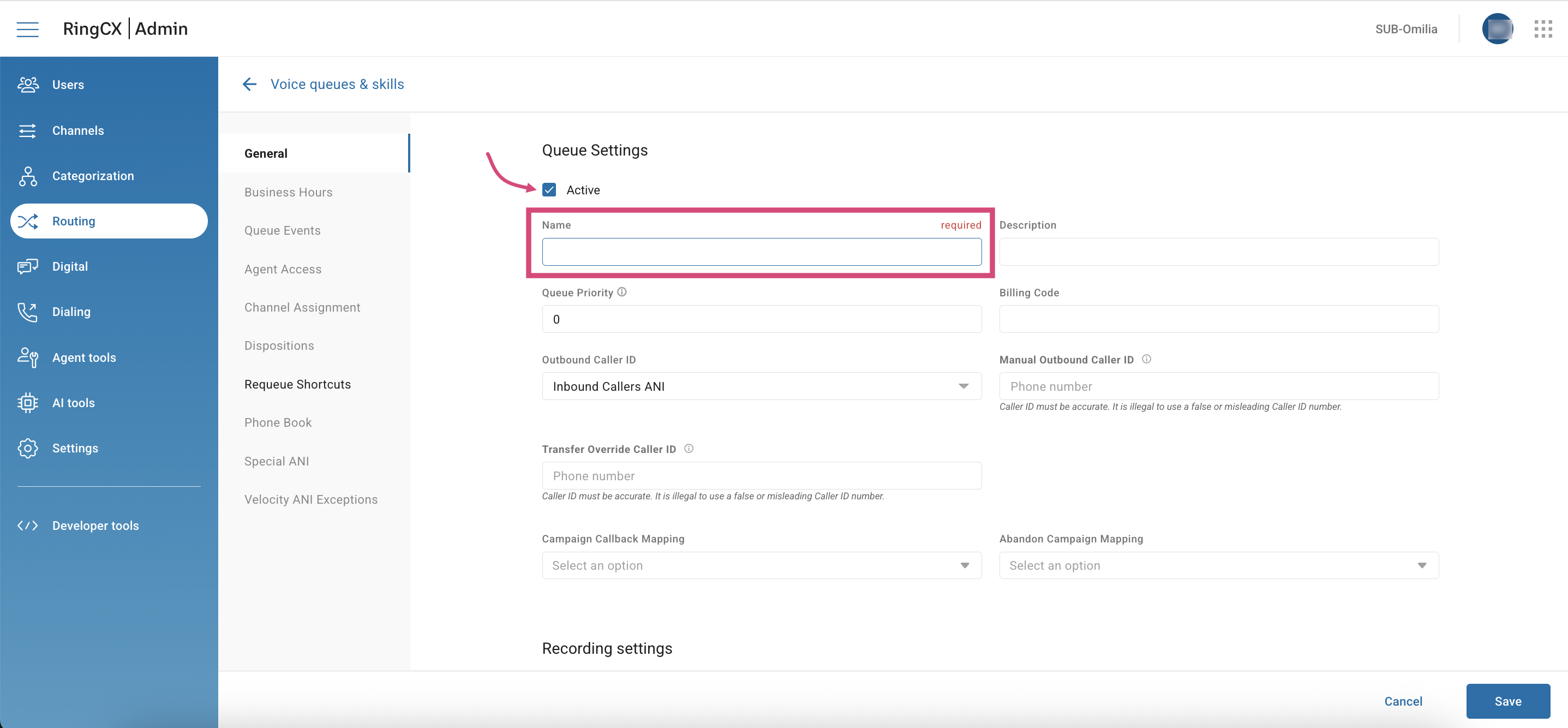Click the Queue Priority info icon
The image size is (1568, 728).
tap(621, 292)
